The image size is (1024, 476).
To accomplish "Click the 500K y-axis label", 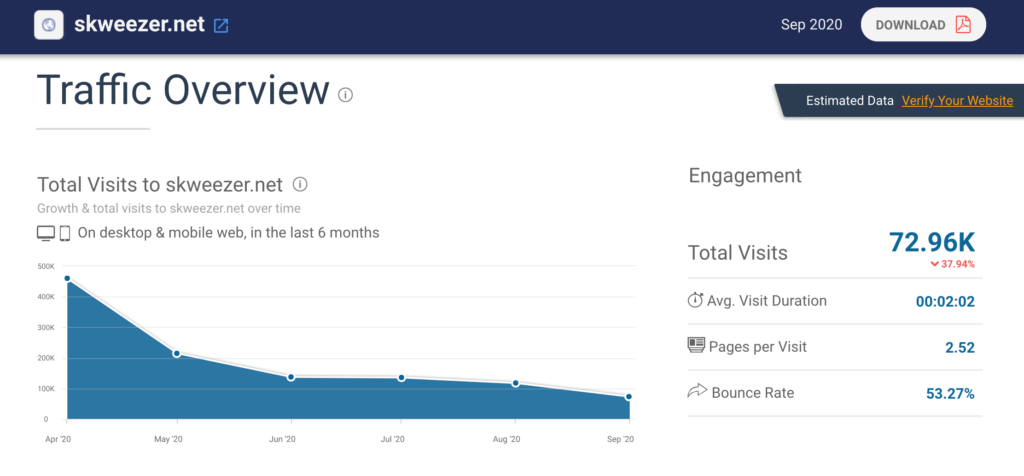I will 46,266.
